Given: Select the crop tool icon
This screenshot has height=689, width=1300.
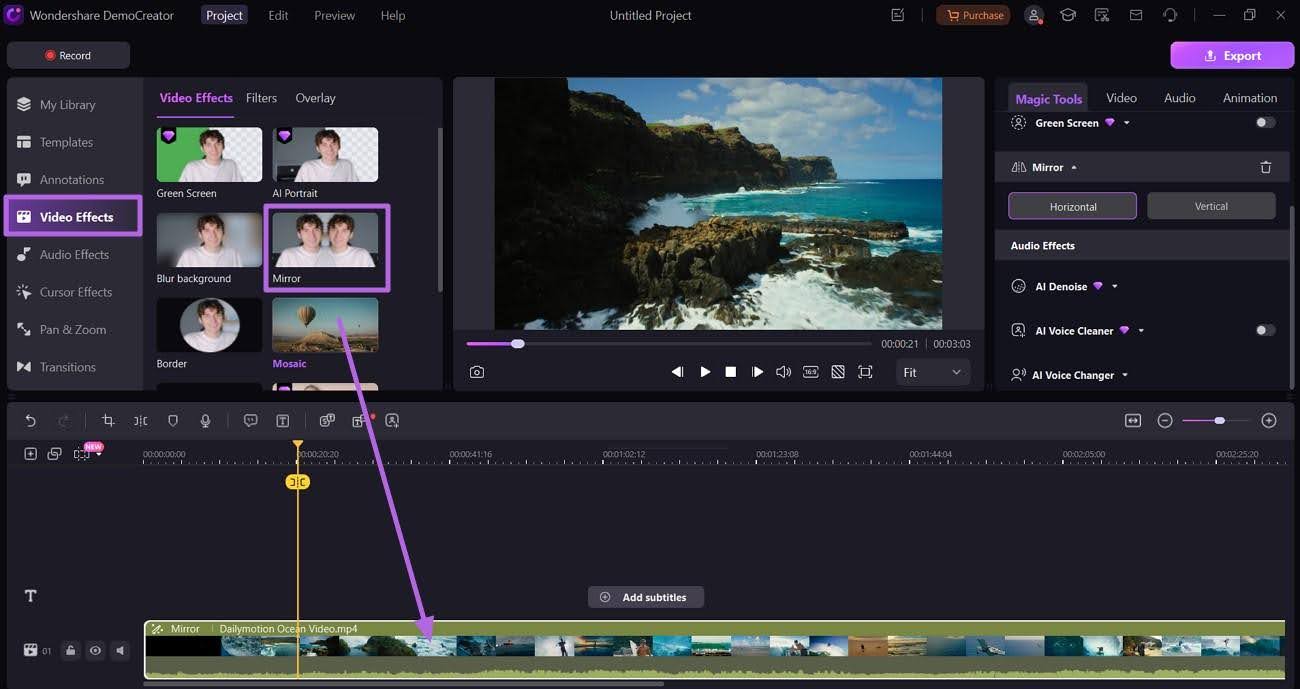Looking at the screenshot, I should [108, 421].
